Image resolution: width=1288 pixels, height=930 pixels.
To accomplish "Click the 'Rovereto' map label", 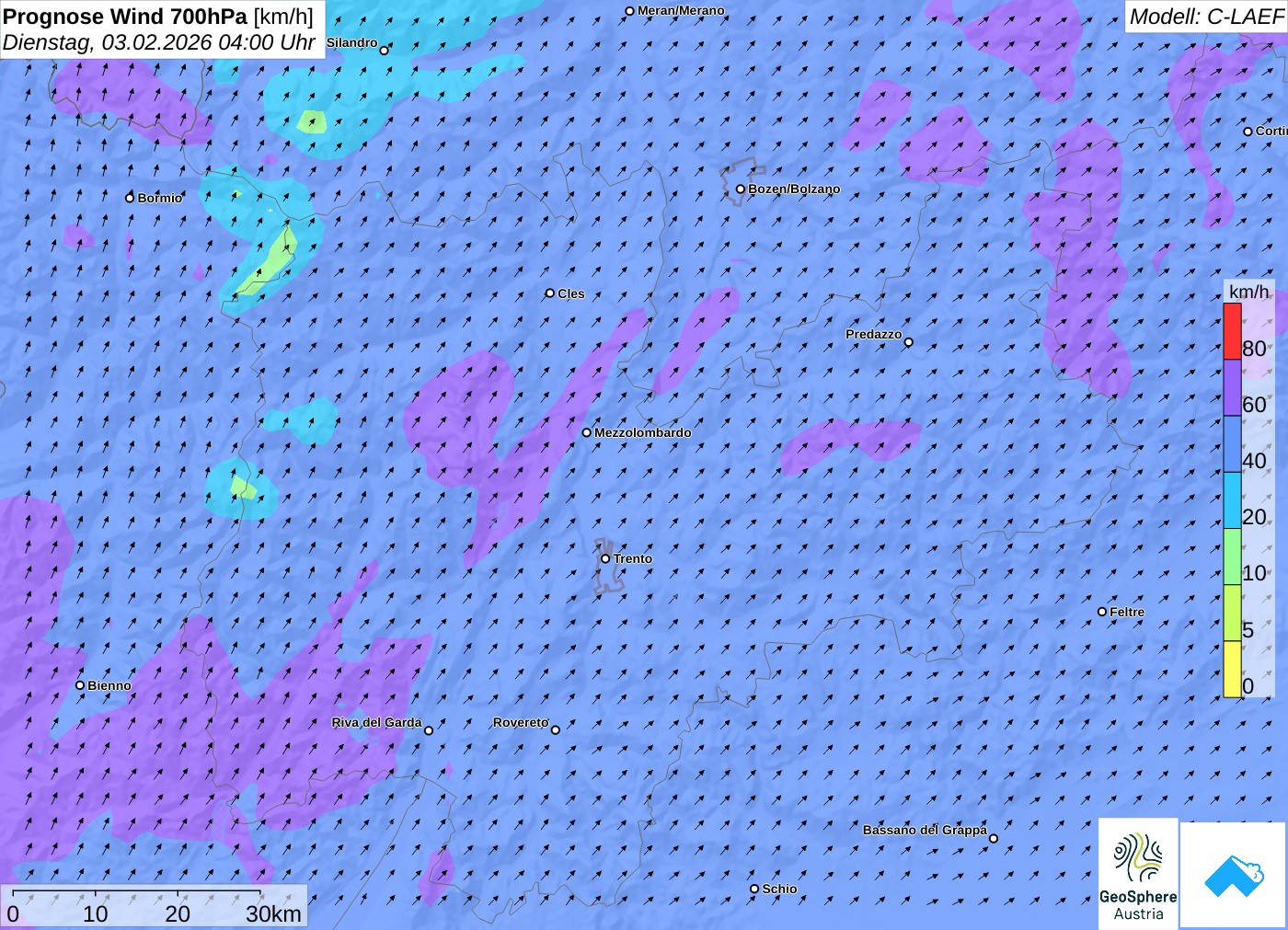I will [521, 723].
